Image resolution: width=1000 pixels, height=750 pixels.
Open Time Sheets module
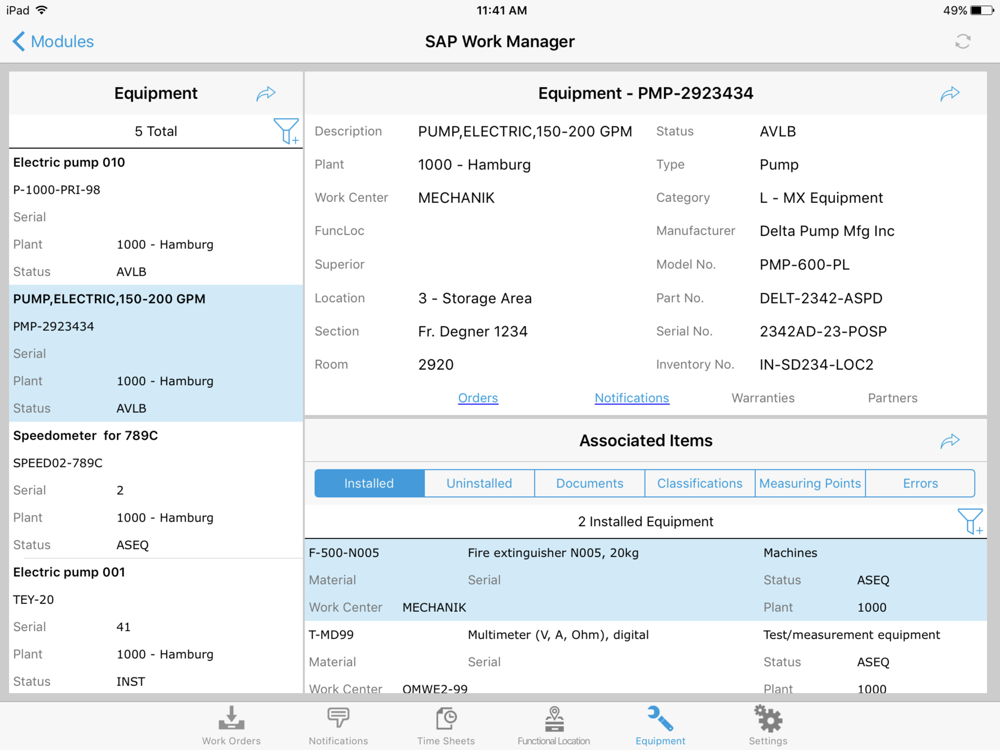click(x=446, y=725)
